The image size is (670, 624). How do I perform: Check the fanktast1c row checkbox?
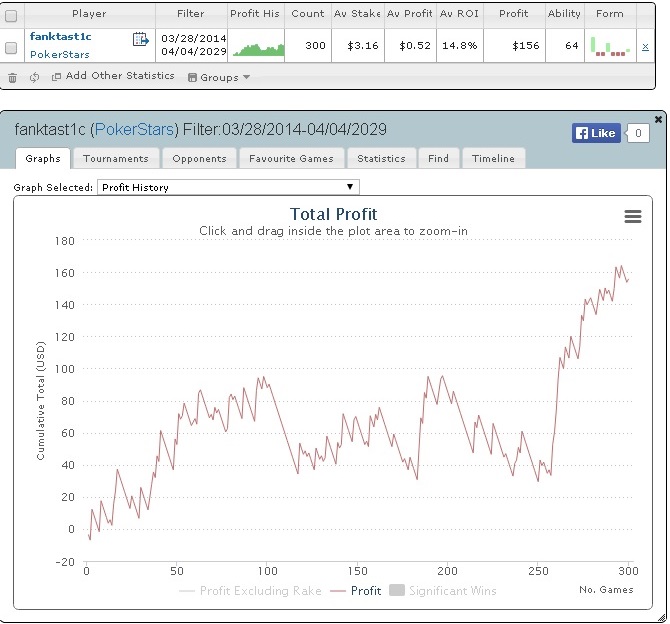point(11,47)
